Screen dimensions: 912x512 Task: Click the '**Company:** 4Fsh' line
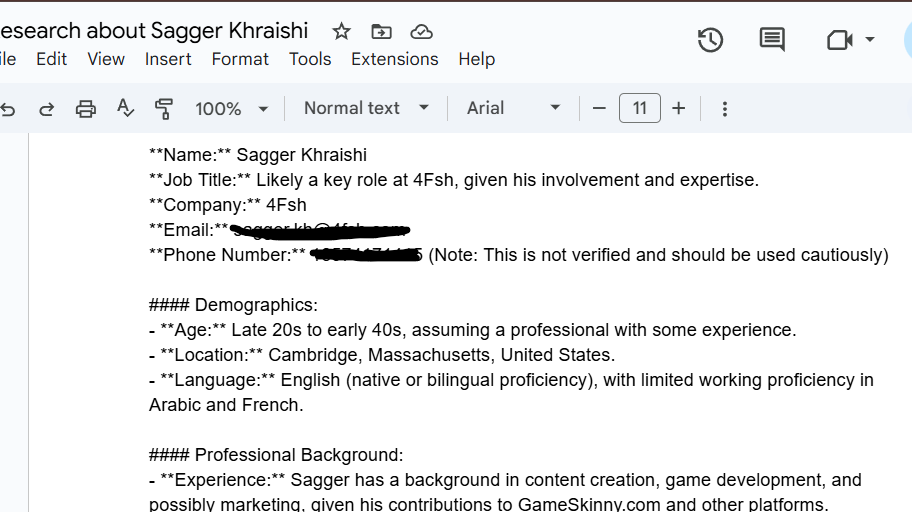click(227, 205)
